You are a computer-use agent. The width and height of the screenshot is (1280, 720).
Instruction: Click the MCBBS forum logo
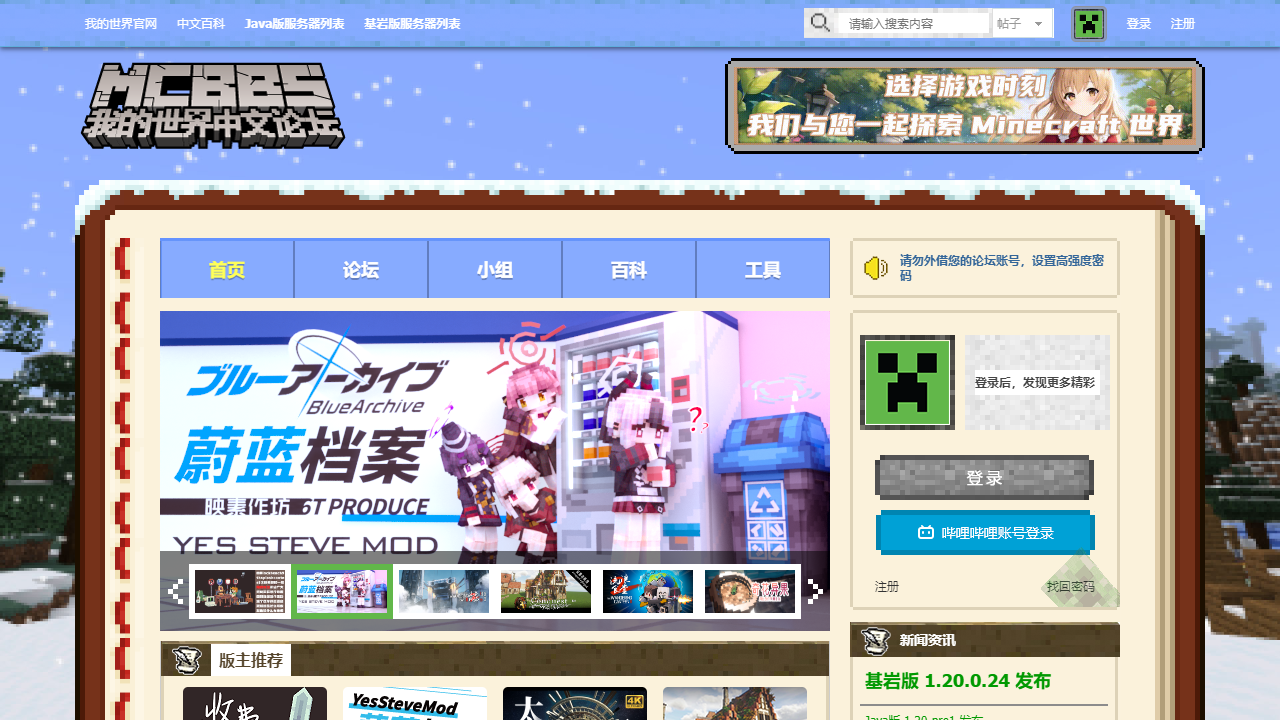click(213, 106)
